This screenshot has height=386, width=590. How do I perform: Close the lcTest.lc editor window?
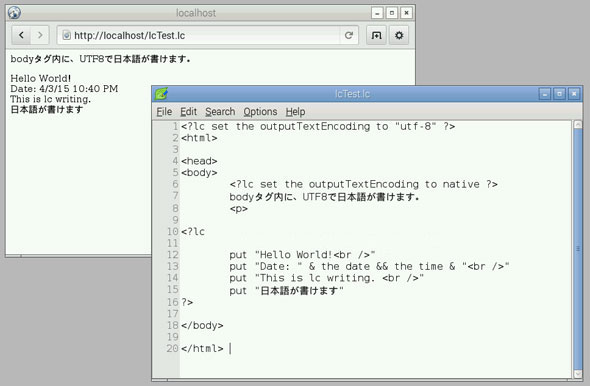pyautogui.click(x=574, y=94)
